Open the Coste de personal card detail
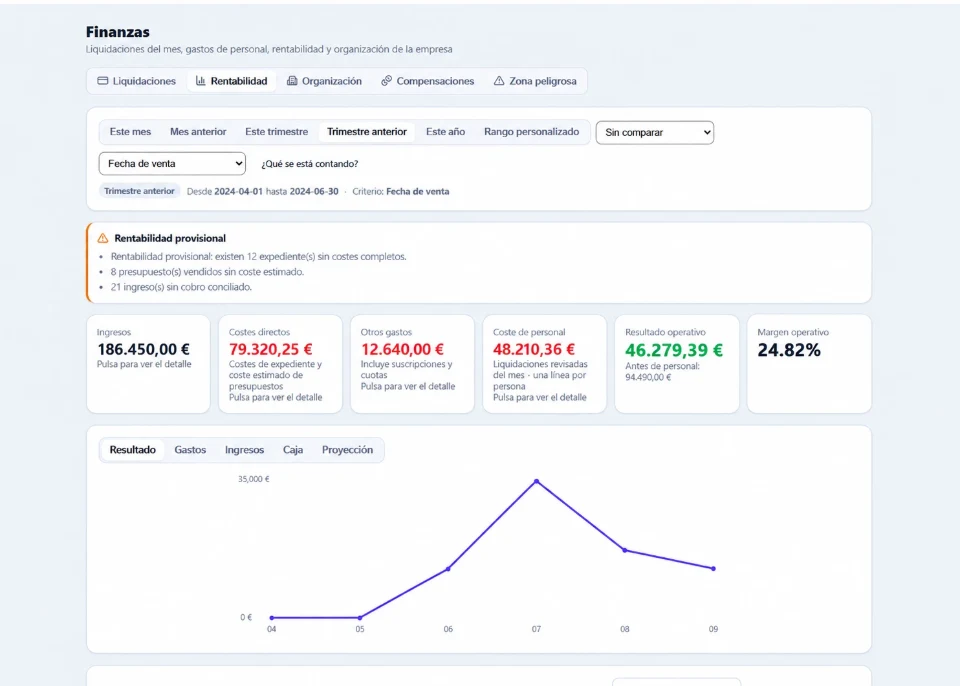Screen dimensions: 960x686 pos(544,364)
